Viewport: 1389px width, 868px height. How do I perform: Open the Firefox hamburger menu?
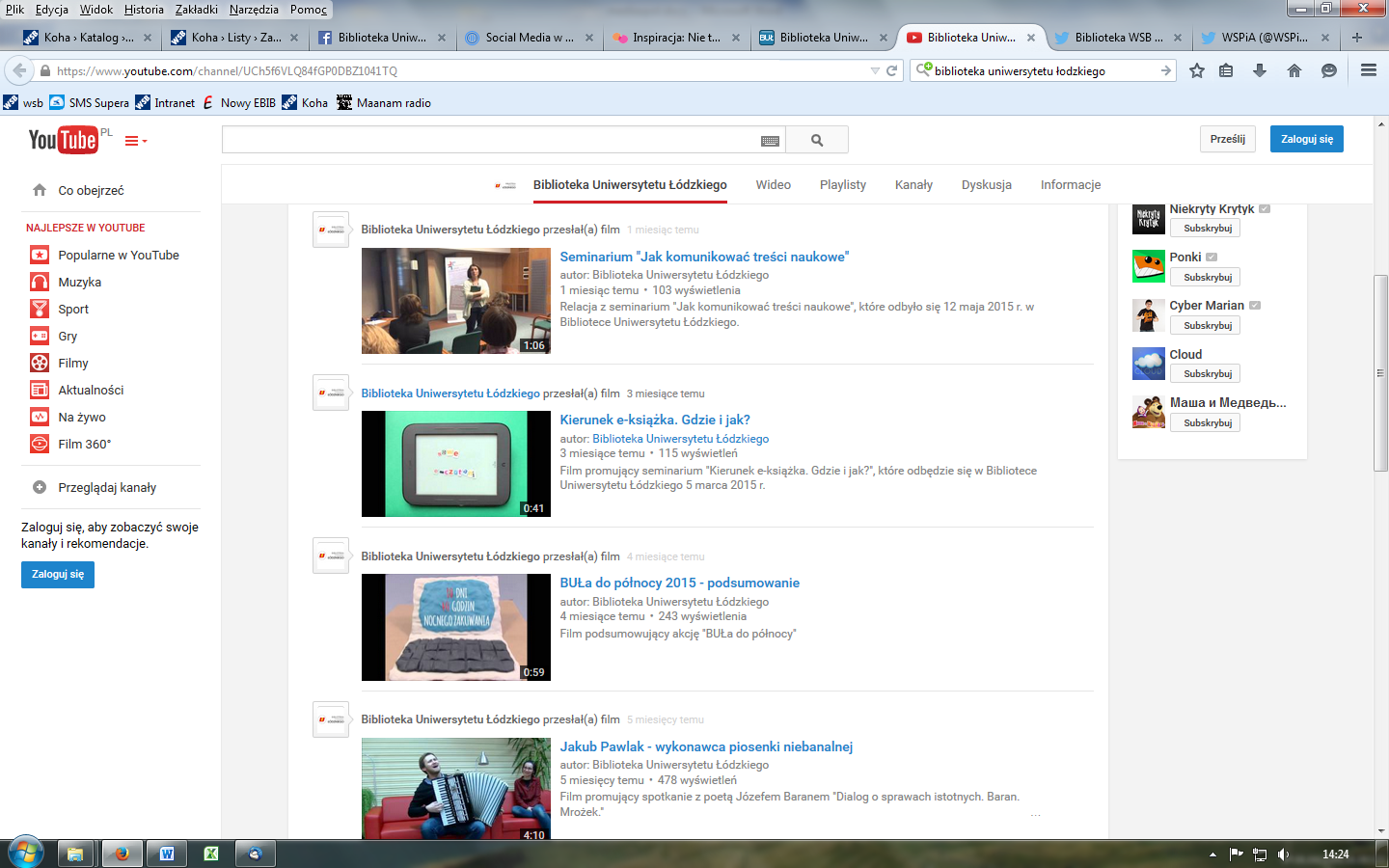[x=1368, y=70]
